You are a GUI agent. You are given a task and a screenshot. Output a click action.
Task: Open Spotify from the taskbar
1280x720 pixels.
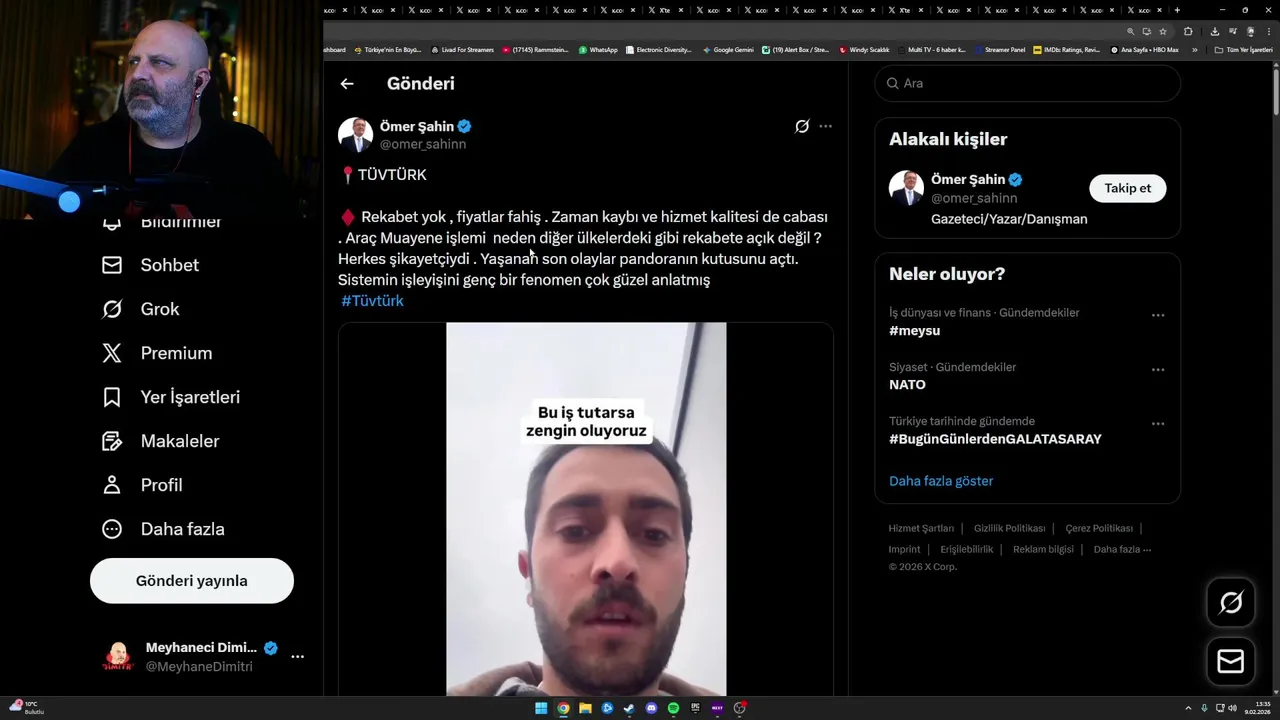tap(673, 708)
